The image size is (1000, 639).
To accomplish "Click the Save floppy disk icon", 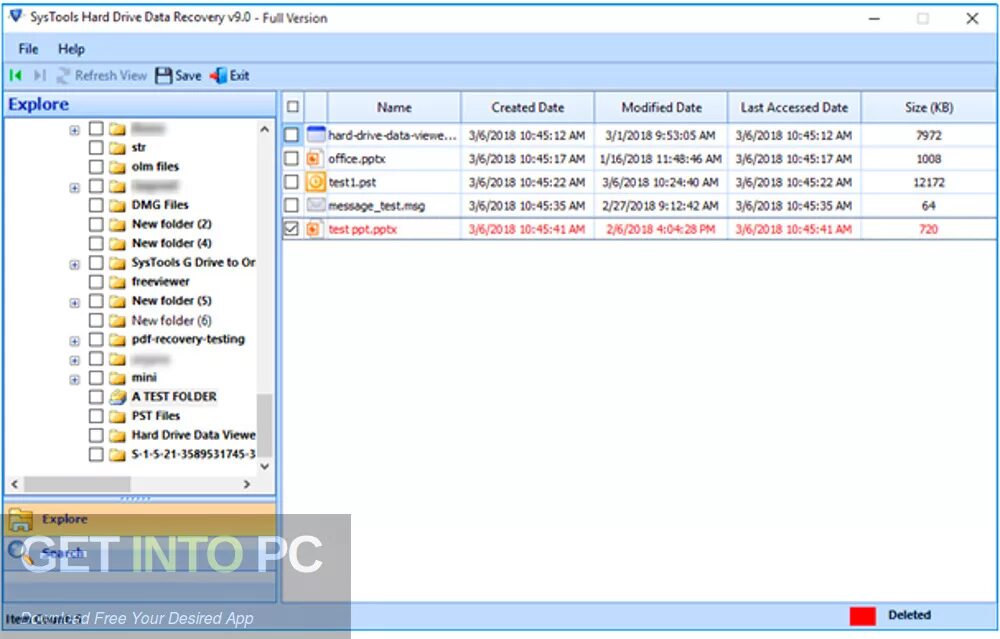I will tap(164, 75).
